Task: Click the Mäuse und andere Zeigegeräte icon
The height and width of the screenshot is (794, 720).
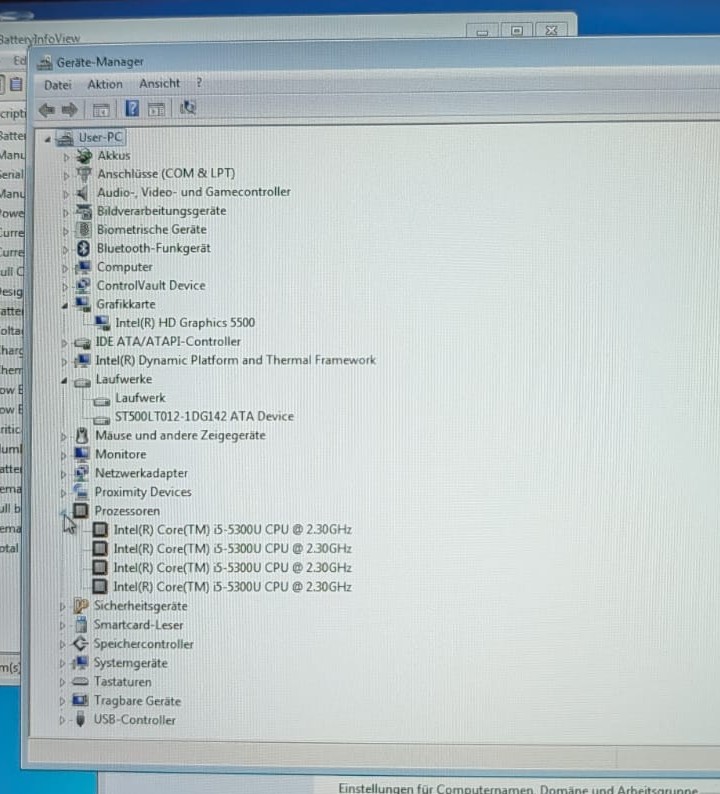Action: [x=82, y=435]
